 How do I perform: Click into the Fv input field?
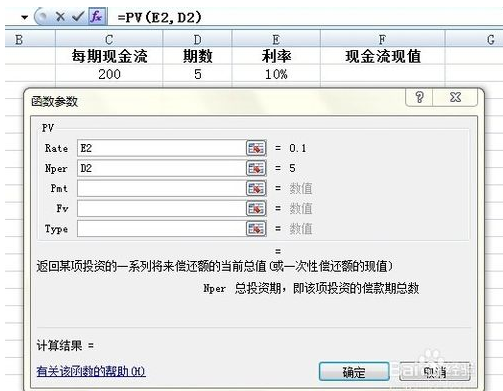(162, 209)
